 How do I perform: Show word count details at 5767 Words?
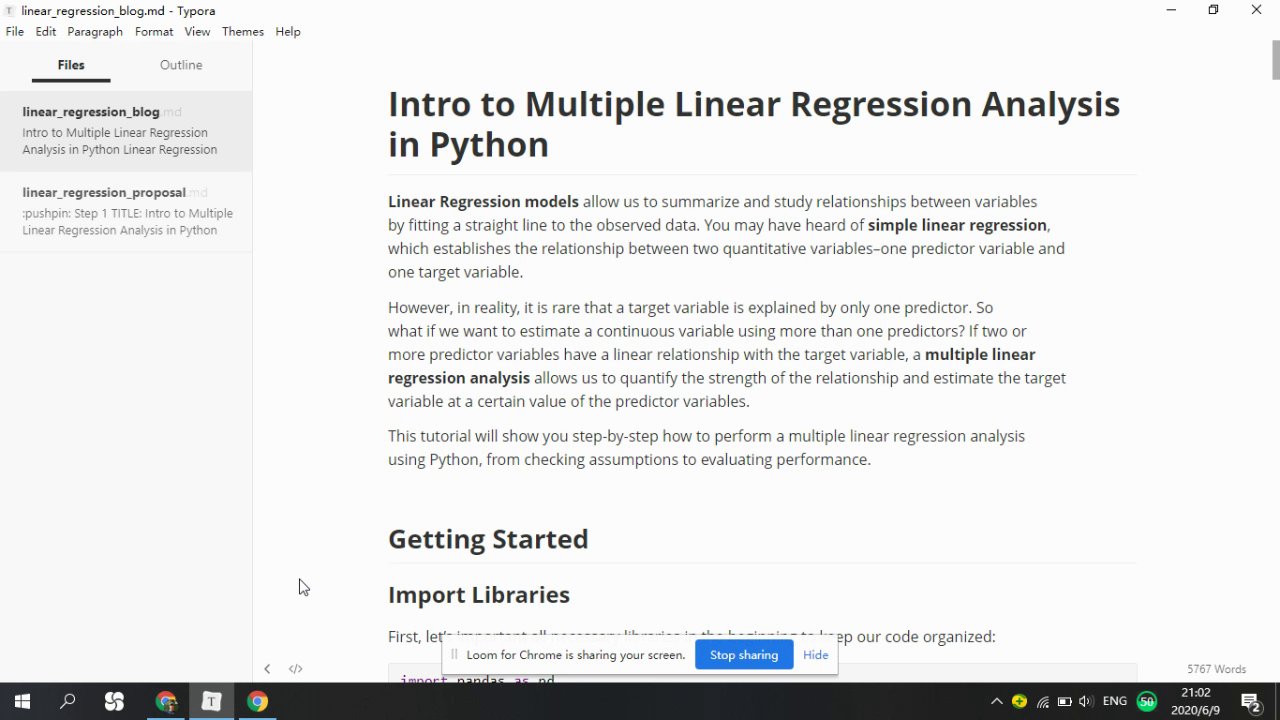coord(1216,669)
